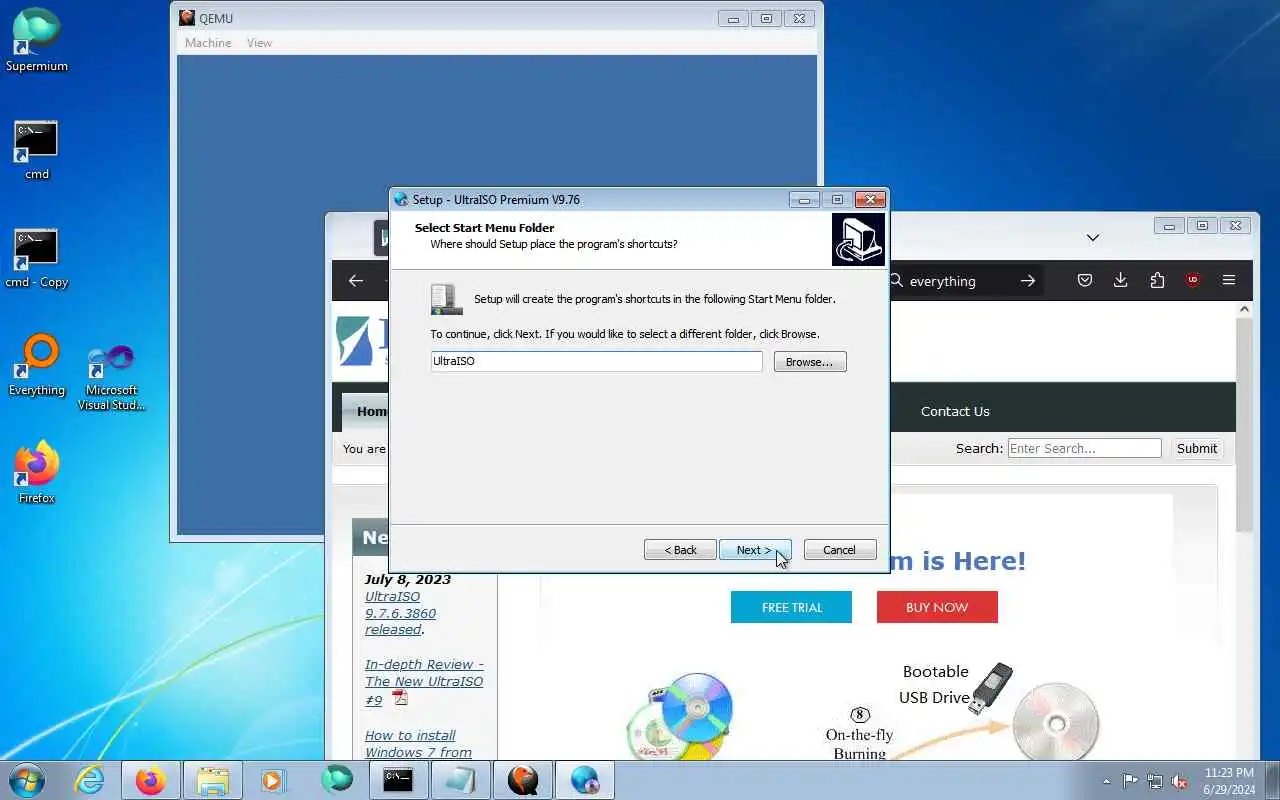Image resolution: width=1280 pixels, height=800 pixels.
Task: Click UltraISO setup title bar icon
Action: pyautogui.click(x=401, y=199)
